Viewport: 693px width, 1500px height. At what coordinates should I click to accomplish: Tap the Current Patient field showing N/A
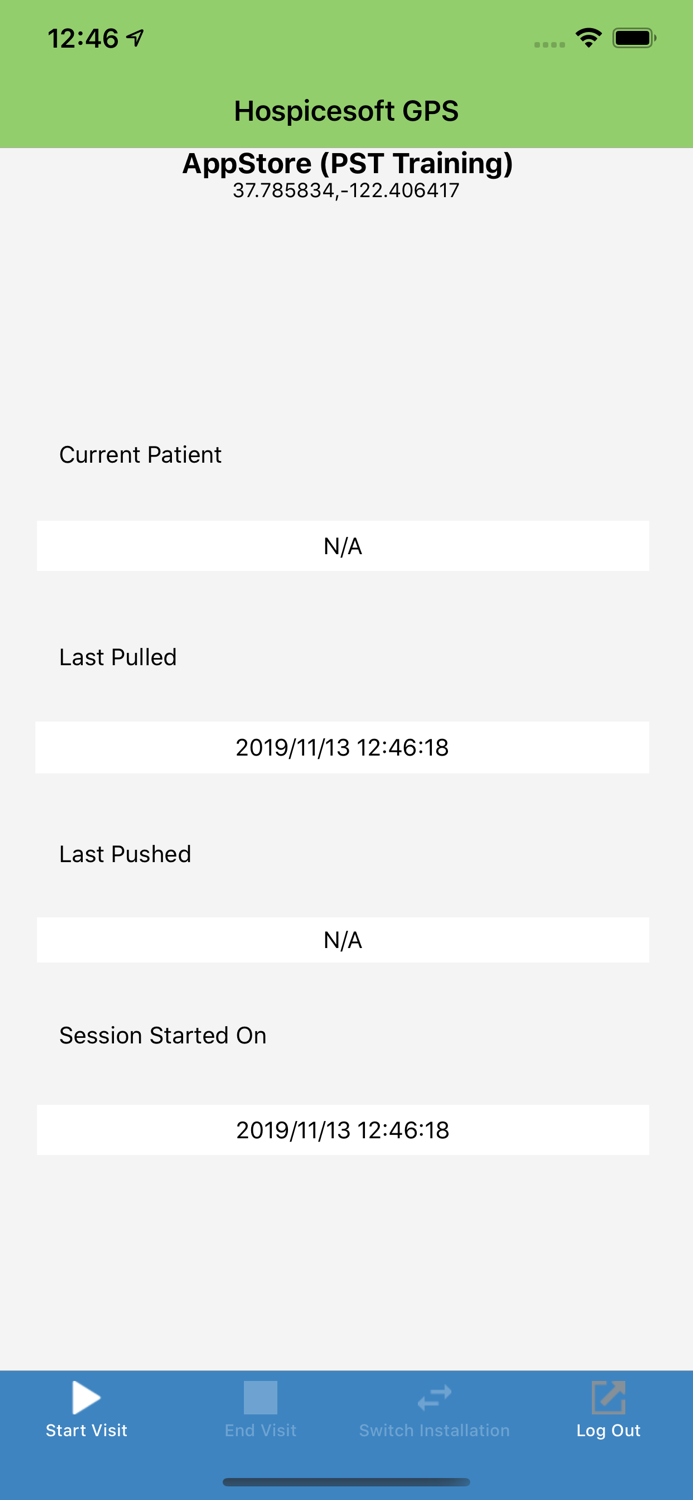tap(342, 546)
